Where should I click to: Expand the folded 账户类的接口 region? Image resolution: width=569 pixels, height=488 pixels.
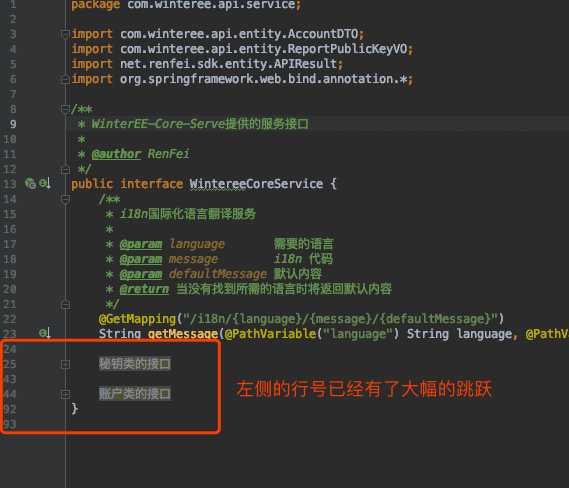click(x=65, y=394)
